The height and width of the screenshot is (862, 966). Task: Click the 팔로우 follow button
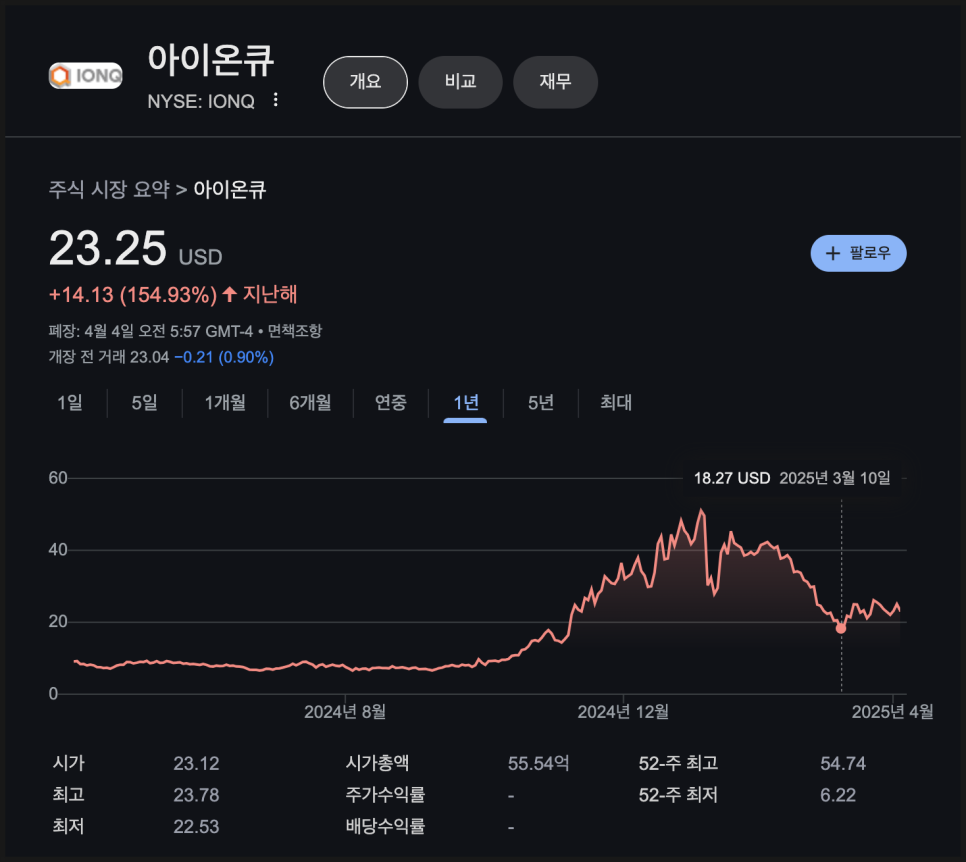(x=858, y=253)
